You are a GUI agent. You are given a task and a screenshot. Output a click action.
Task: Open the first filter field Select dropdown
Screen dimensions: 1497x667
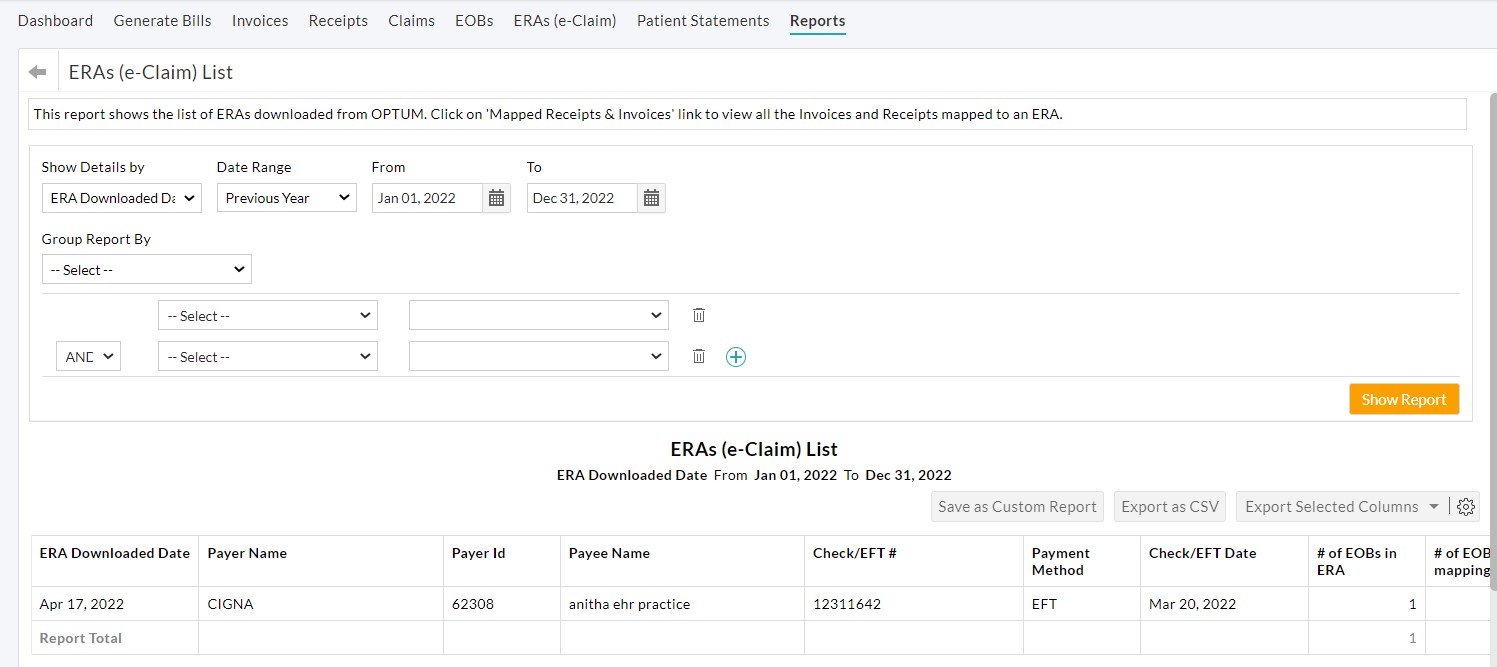[267, 314]
